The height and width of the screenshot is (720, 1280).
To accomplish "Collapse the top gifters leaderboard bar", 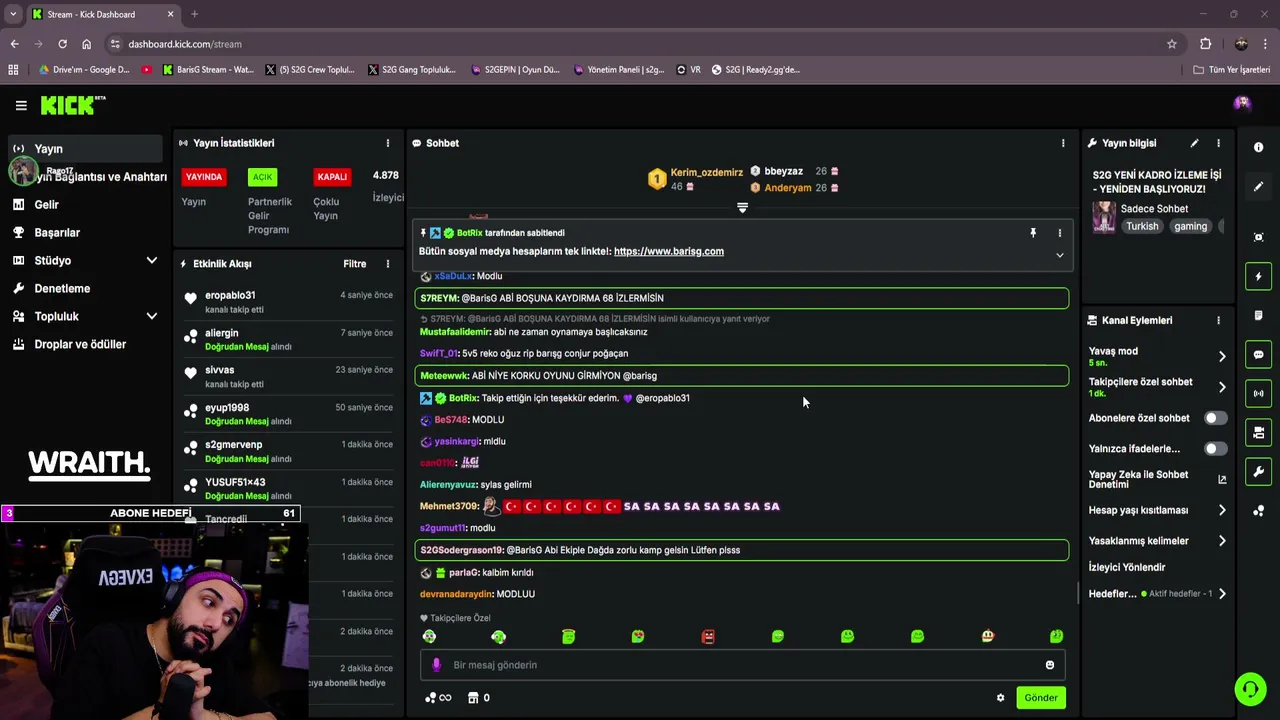I will tap(742, 208).
